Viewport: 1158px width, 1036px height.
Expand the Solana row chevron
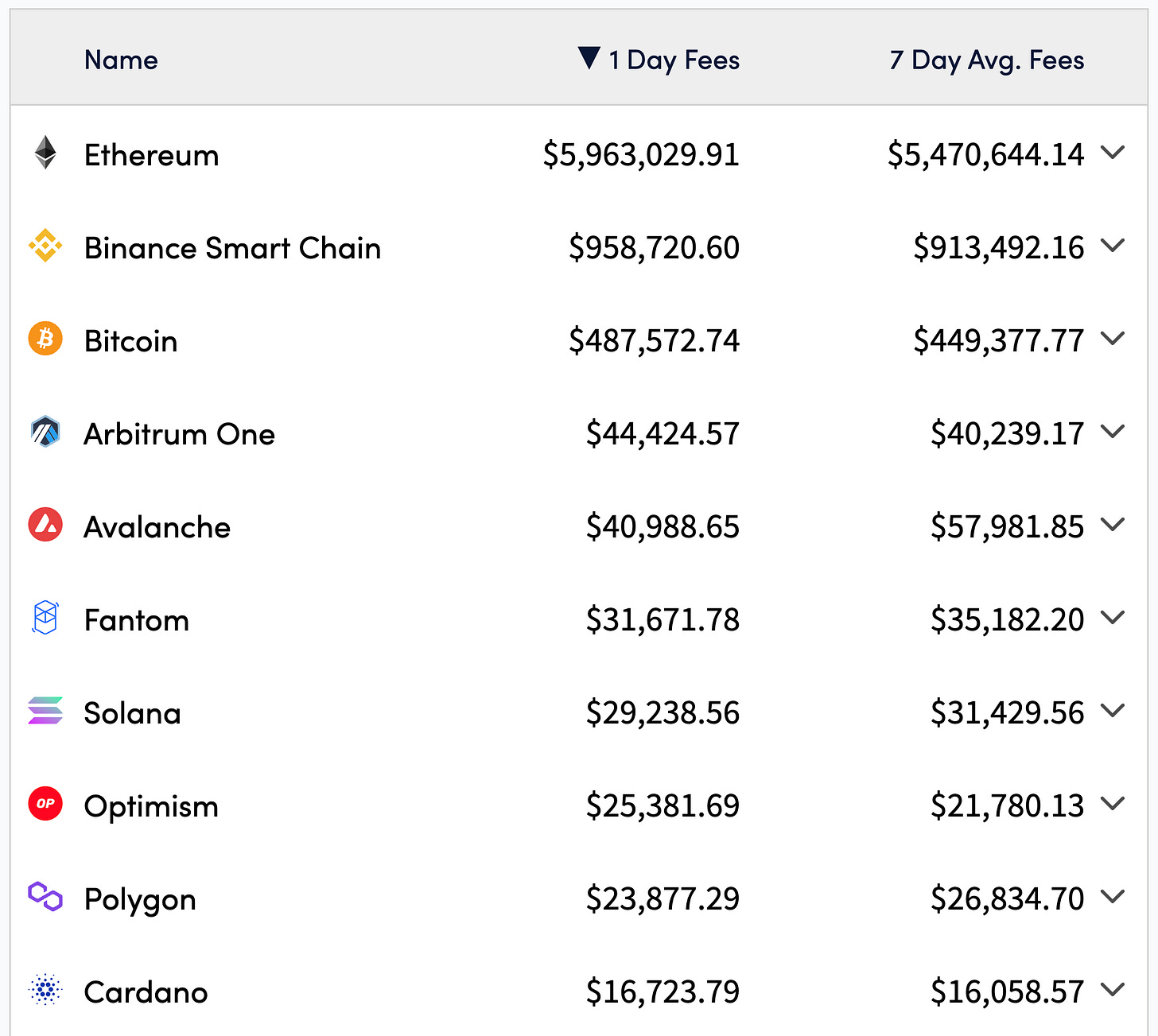coord(1113,710)
